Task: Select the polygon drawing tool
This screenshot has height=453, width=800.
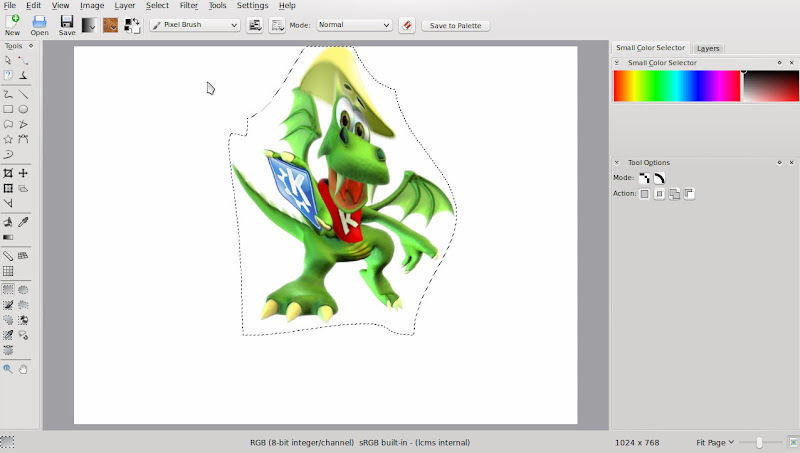Action: pyautogui.click(x=8, y=124)
